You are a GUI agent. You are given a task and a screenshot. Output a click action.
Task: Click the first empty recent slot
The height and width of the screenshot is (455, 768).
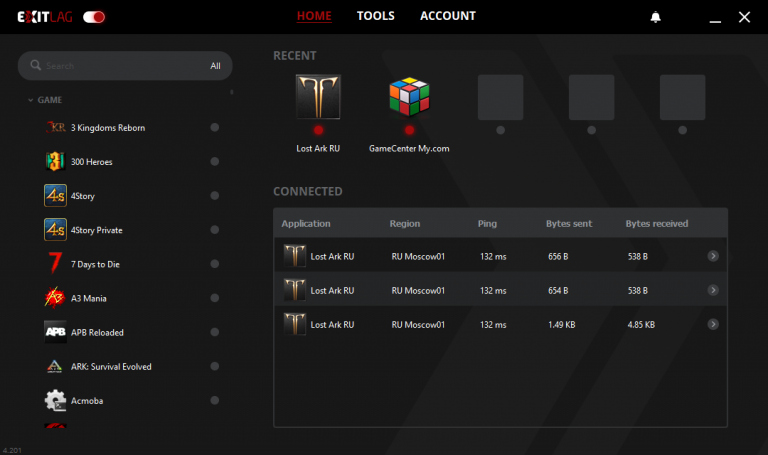coord(500,97)
